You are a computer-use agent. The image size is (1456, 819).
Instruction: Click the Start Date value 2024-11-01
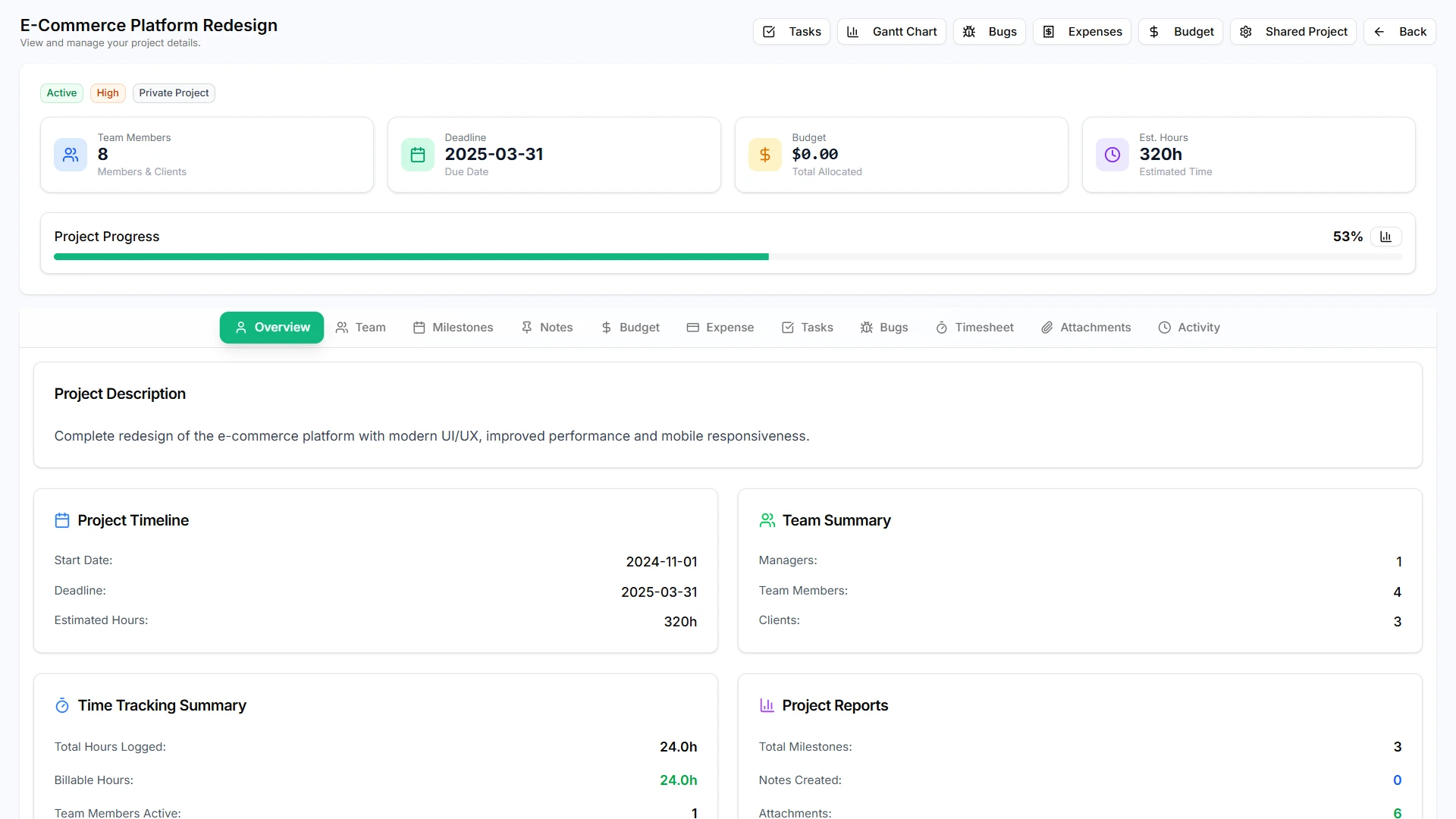tap(661, 562)
